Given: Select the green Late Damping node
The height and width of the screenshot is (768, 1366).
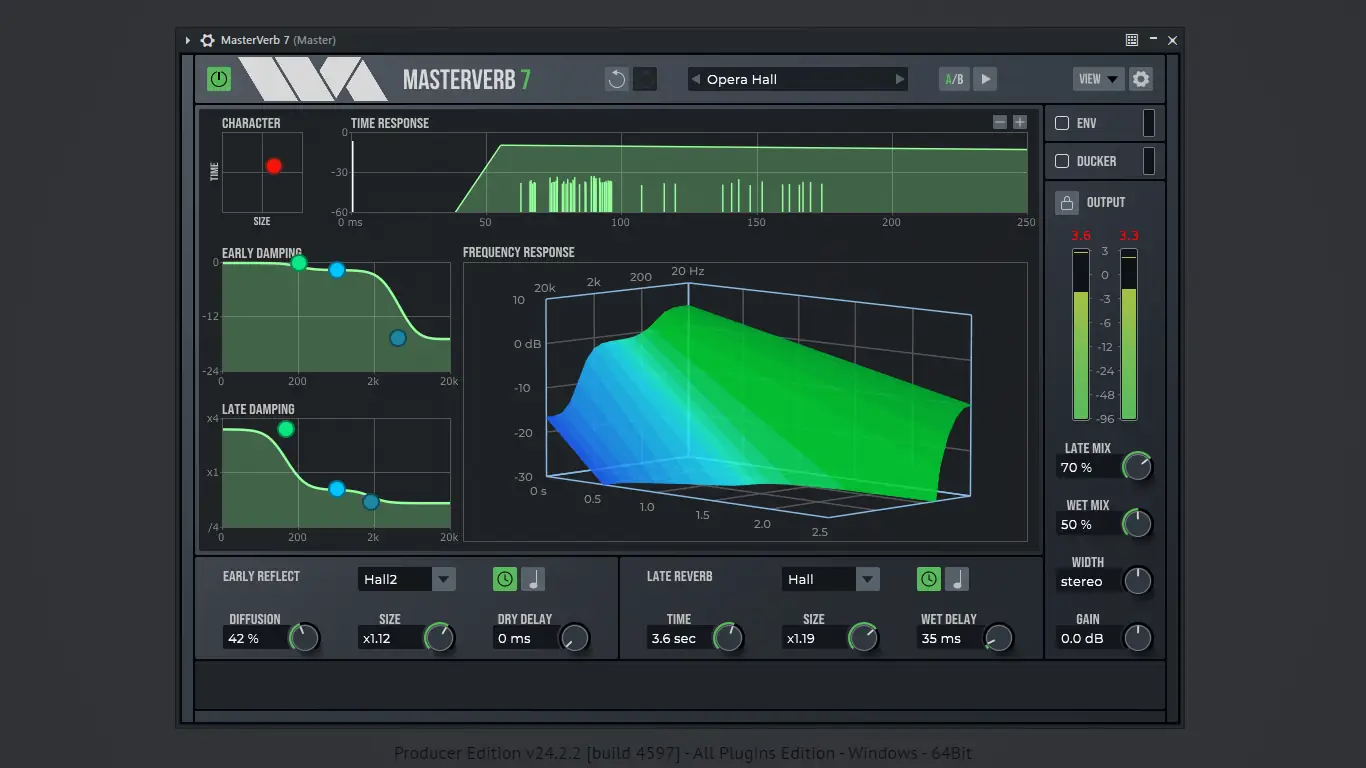Looking at the screenshot, I should [x=286, y=429].
